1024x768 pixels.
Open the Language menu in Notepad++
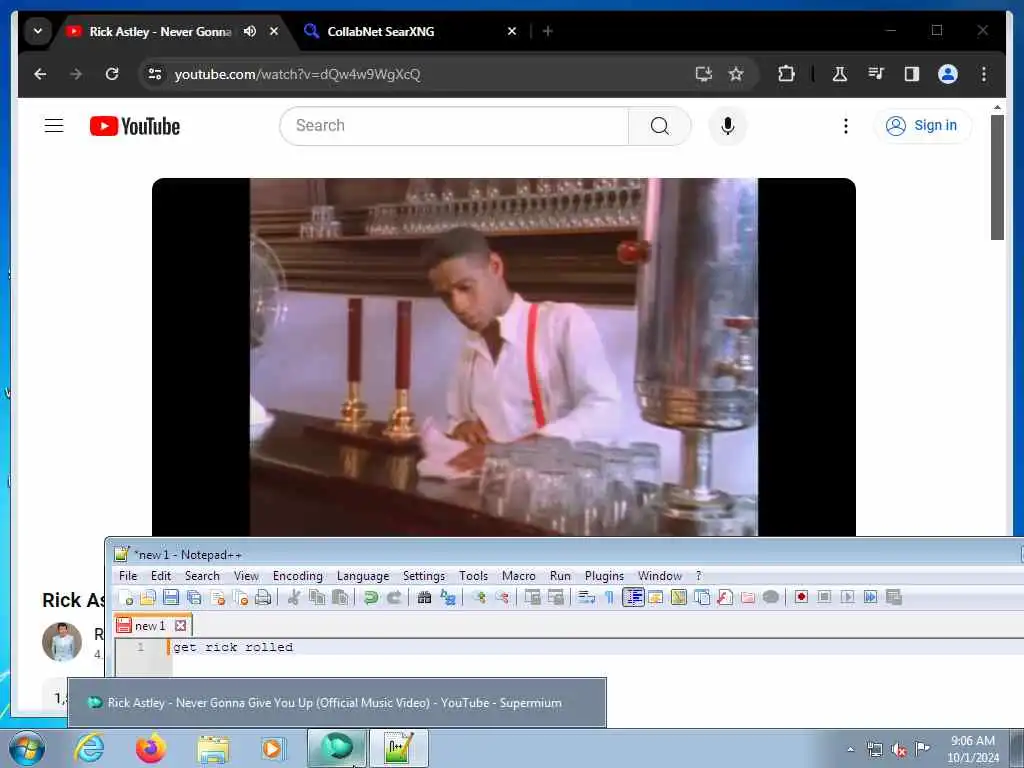363,576
